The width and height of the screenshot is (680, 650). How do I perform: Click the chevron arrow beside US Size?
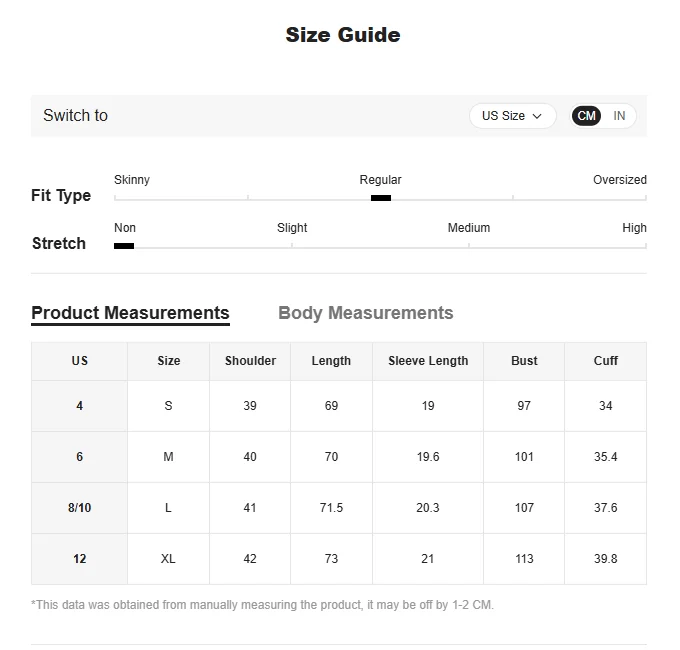(x=537, y=116)
